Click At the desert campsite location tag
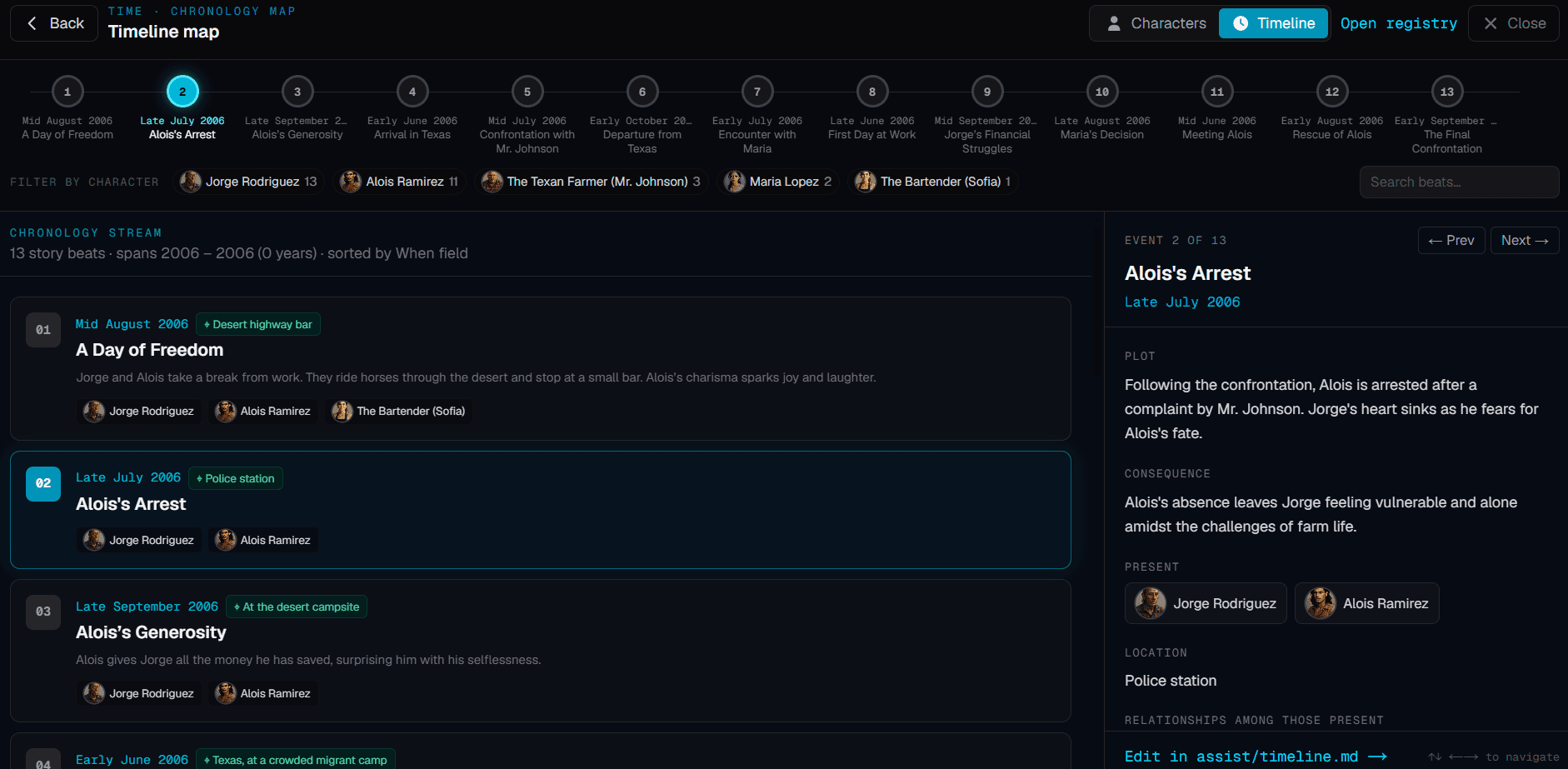Screen dimensions: 1568x769 click(297, 607)
